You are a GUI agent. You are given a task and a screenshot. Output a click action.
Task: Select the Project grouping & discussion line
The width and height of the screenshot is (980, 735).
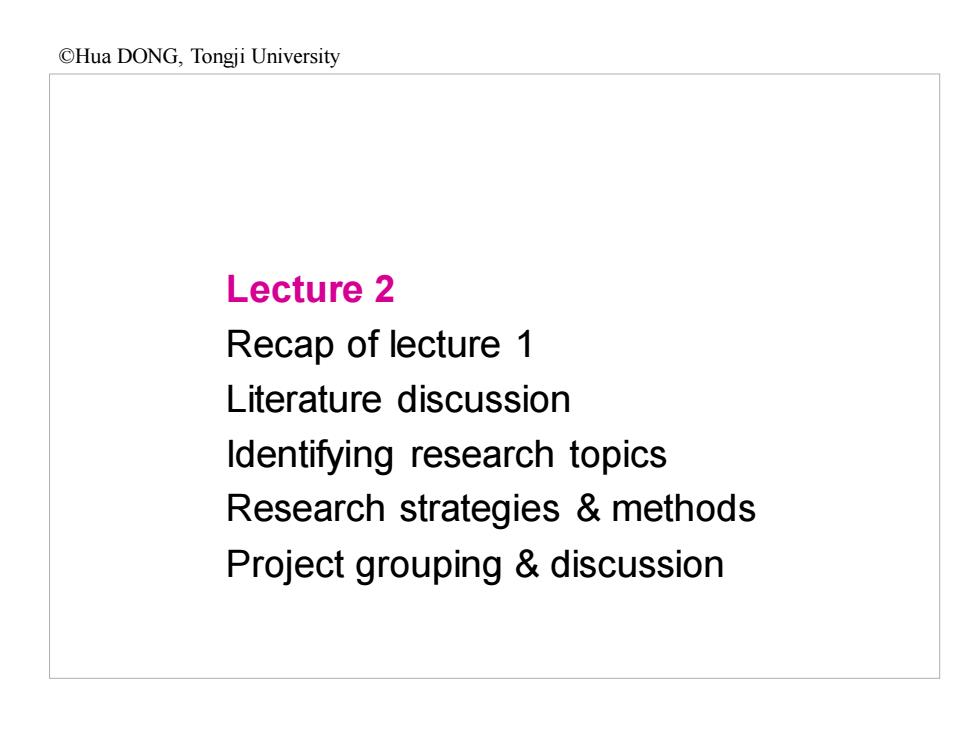tap(475, 565)
